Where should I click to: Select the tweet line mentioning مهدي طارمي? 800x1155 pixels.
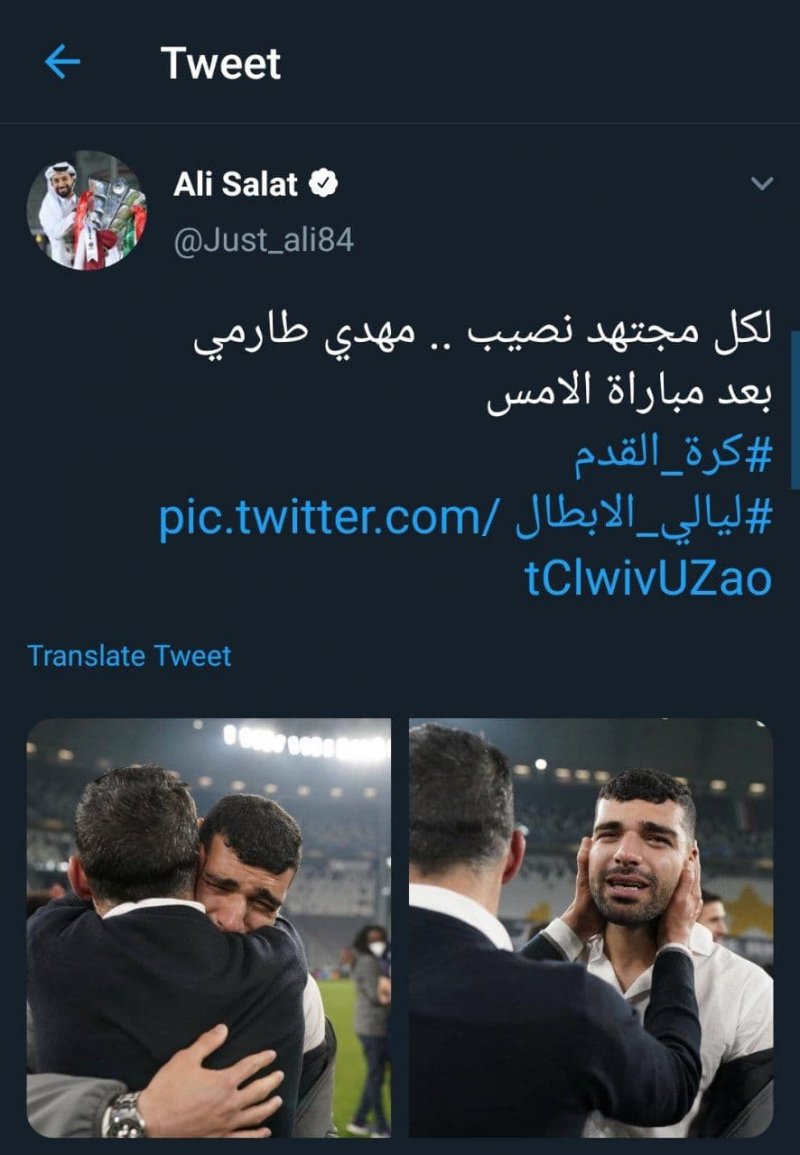[483, 335]
